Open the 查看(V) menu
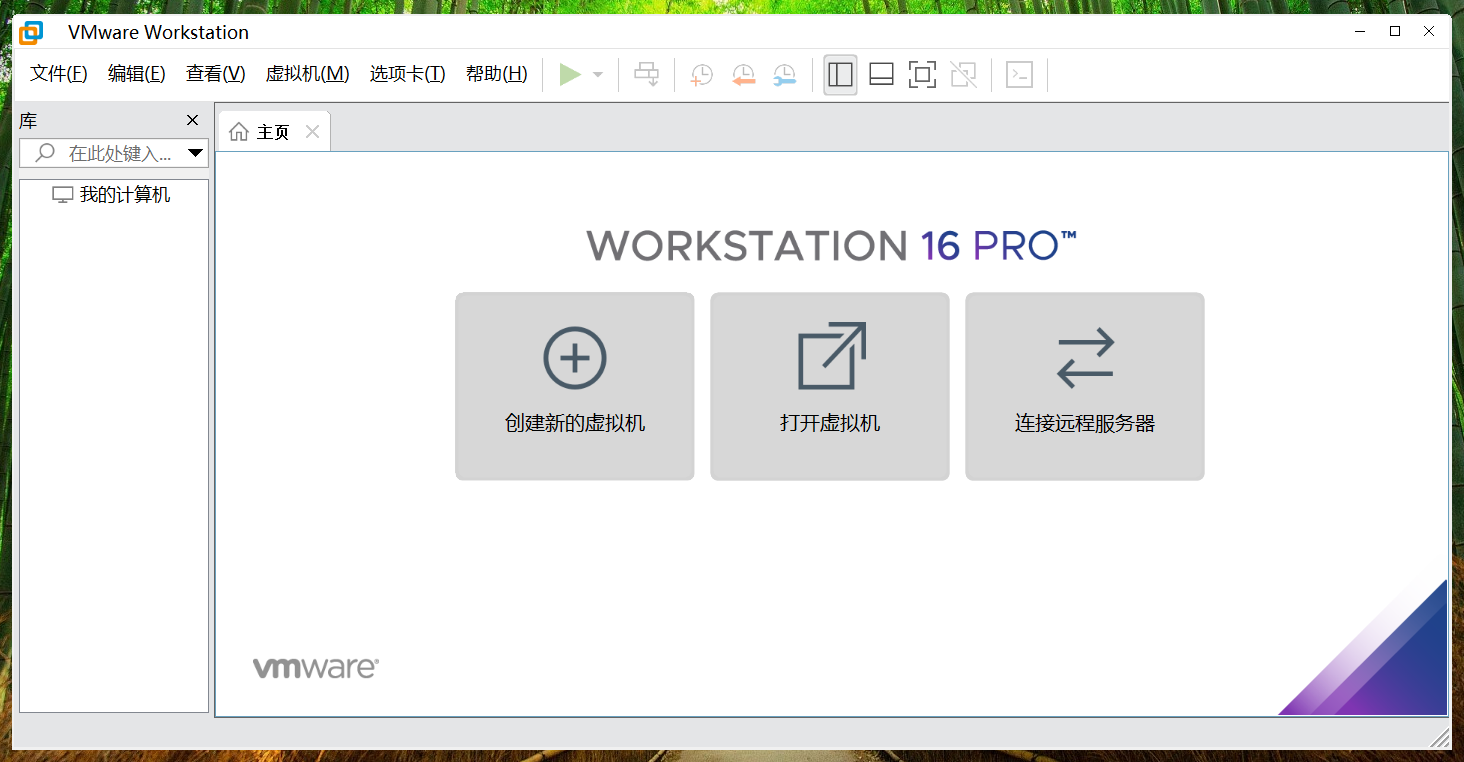 (x=215, y=74)
